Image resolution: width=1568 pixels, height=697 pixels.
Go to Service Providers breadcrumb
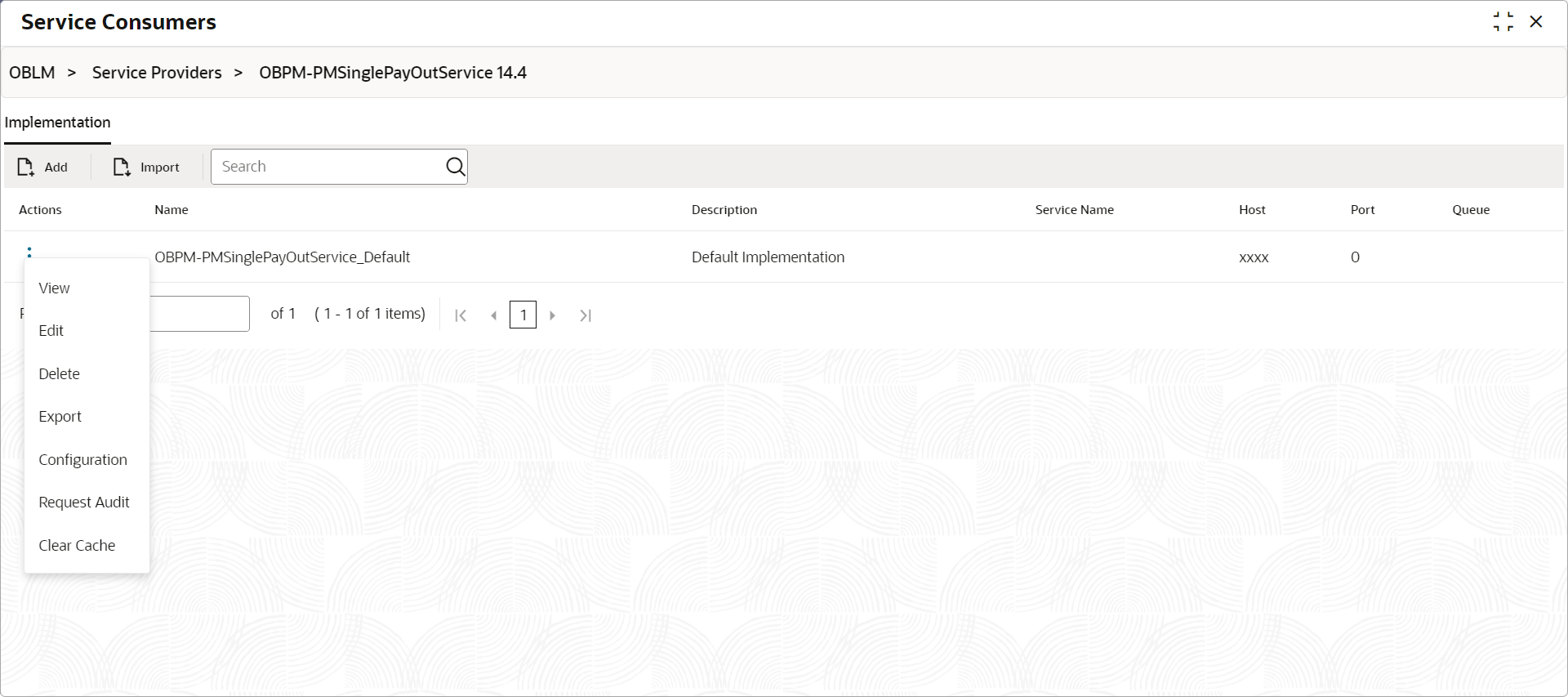(x=157, y=73)
